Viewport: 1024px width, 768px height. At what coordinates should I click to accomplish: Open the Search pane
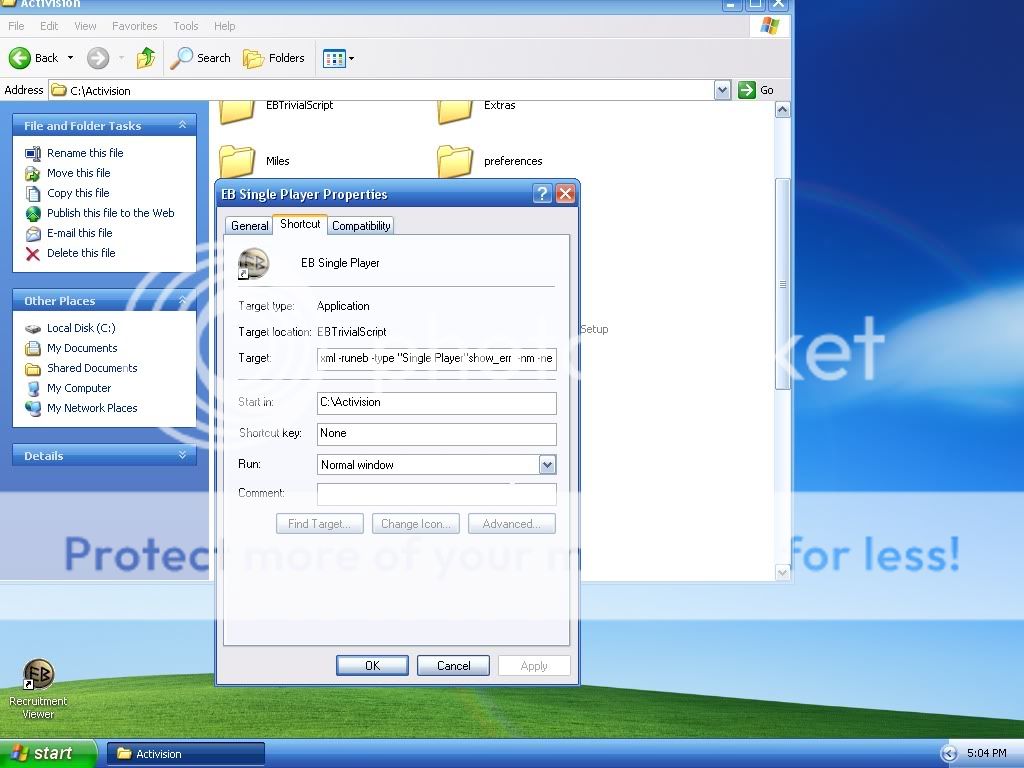click(x=200, y=58)
